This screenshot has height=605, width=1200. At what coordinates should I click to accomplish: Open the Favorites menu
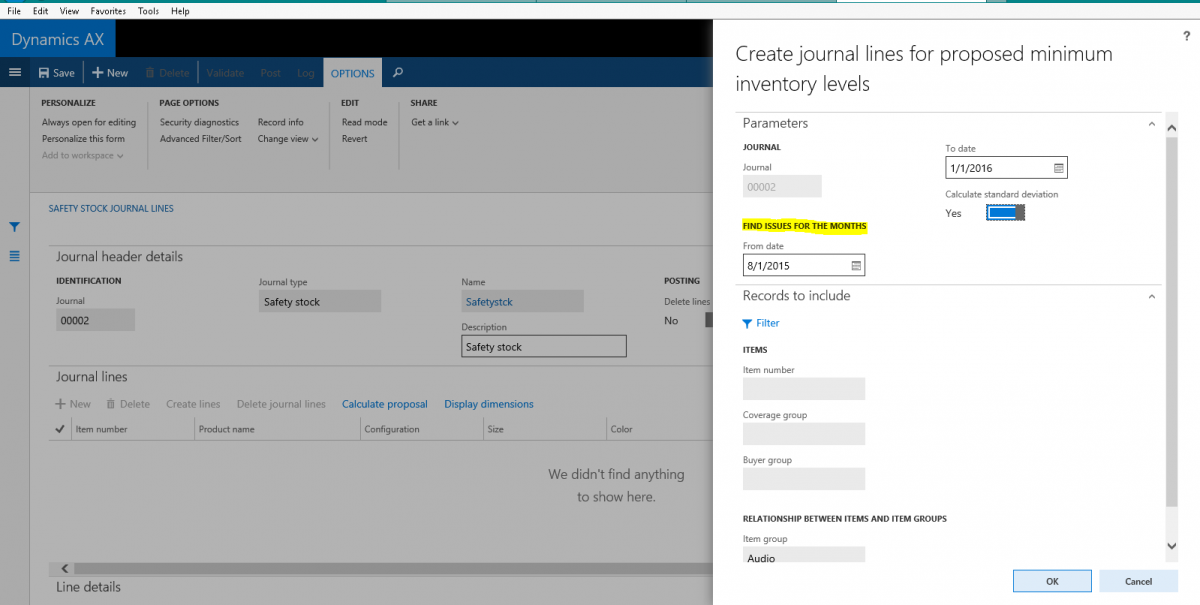[x=108, y=10]
